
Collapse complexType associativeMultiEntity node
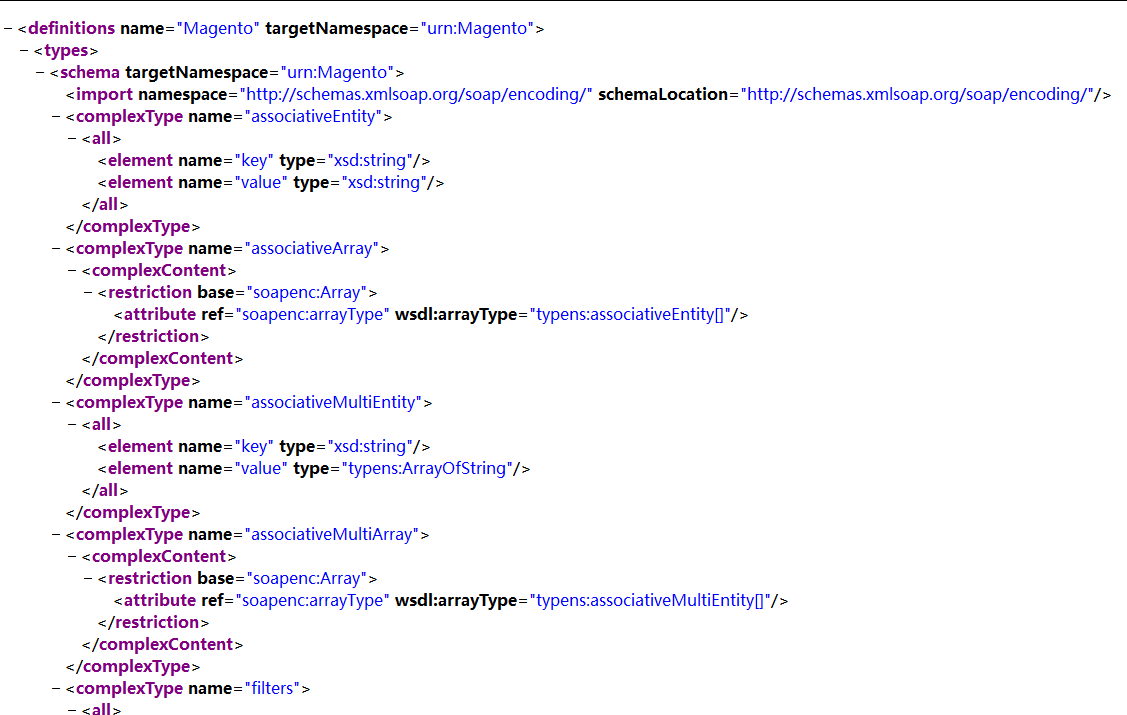pos(56,403)
